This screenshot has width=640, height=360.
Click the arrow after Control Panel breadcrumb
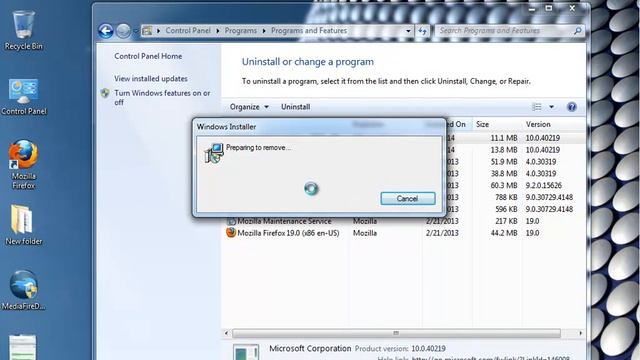(x=218, y=31)
